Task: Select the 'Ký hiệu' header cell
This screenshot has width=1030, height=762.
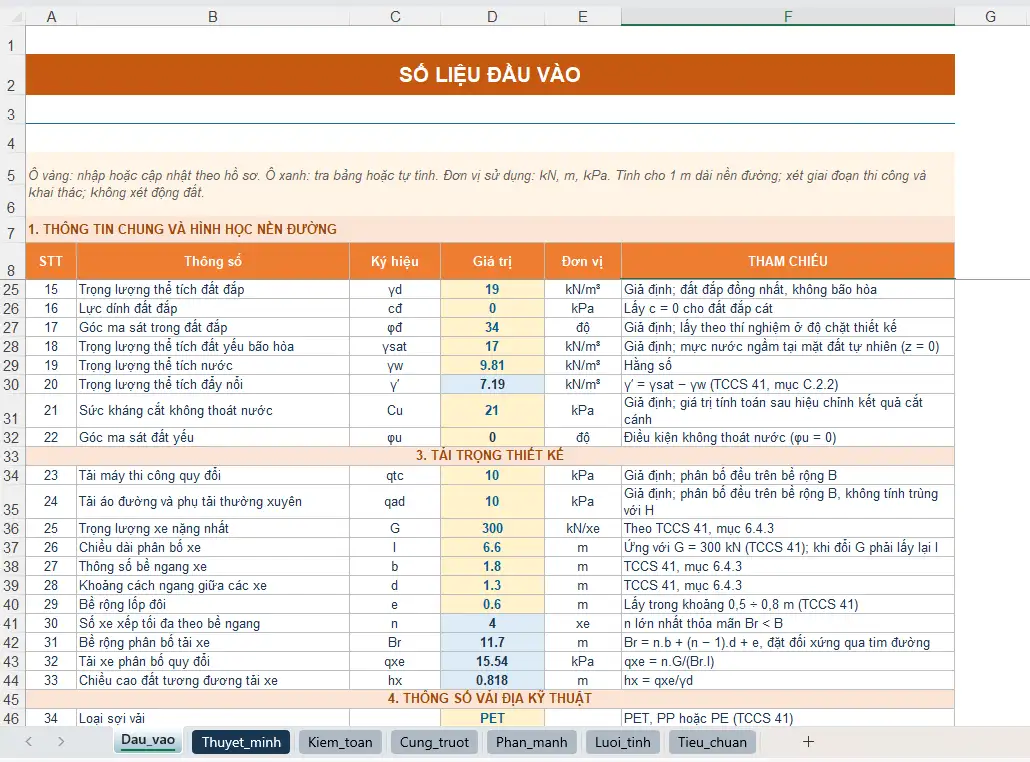Action: (x=395, y=261)
